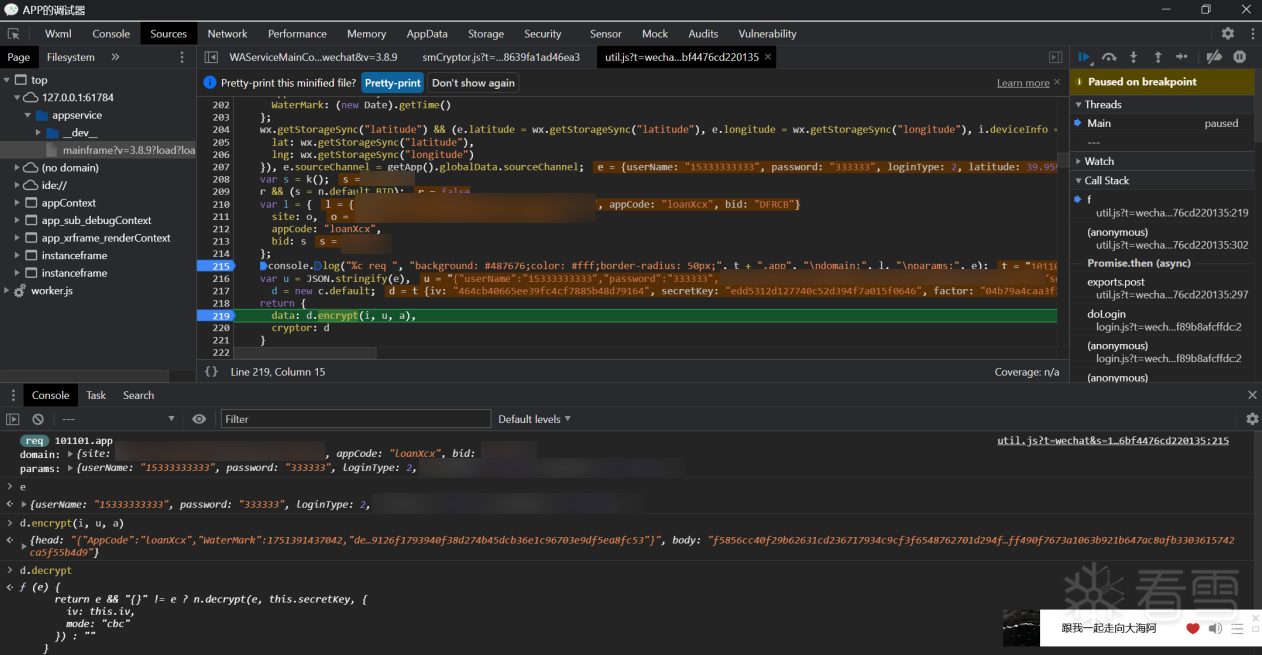Open the Learn more link
1262x655 pixels.
click(1022, 83)
